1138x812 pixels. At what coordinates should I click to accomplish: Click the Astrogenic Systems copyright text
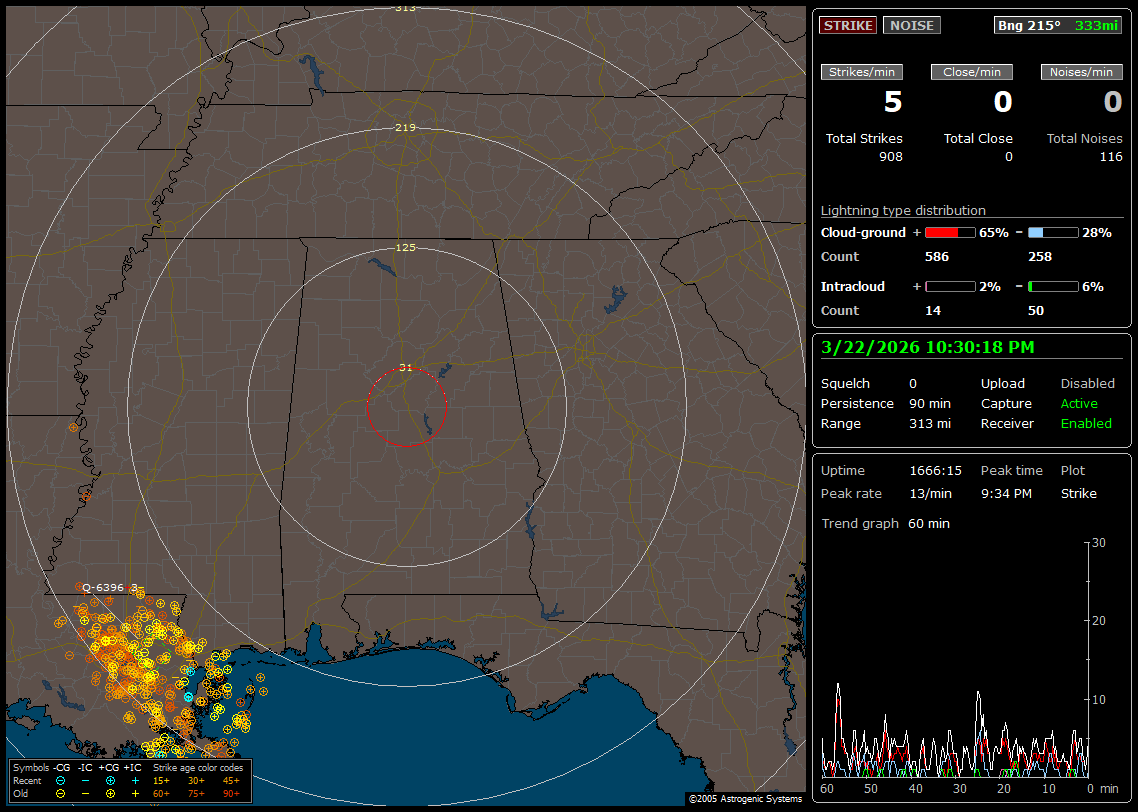[x=745, y=799]
